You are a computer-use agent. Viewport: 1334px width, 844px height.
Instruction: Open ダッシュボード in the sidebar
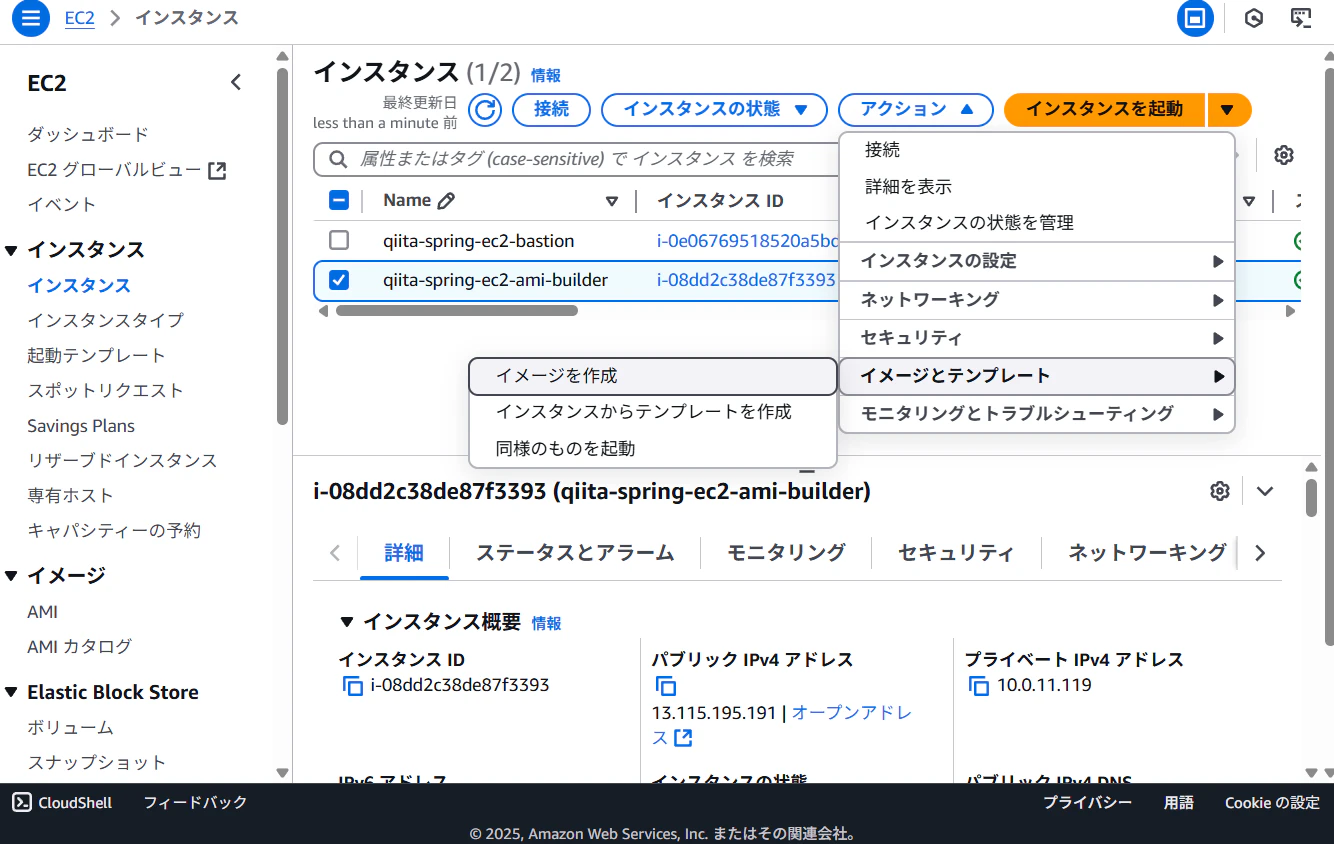[88, 134]
